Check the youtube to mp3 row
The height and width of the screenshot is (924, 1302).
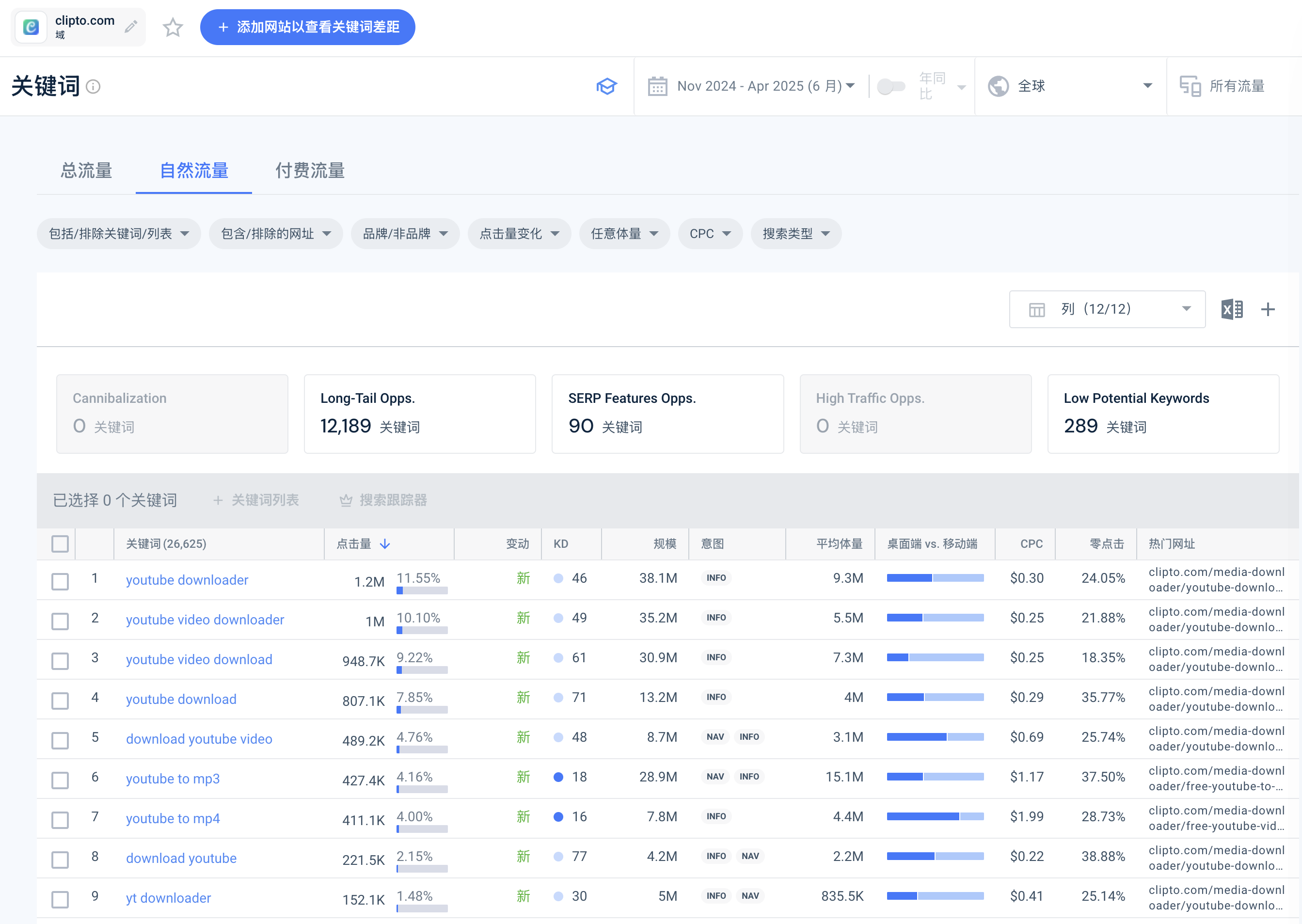tap(60, 781)
